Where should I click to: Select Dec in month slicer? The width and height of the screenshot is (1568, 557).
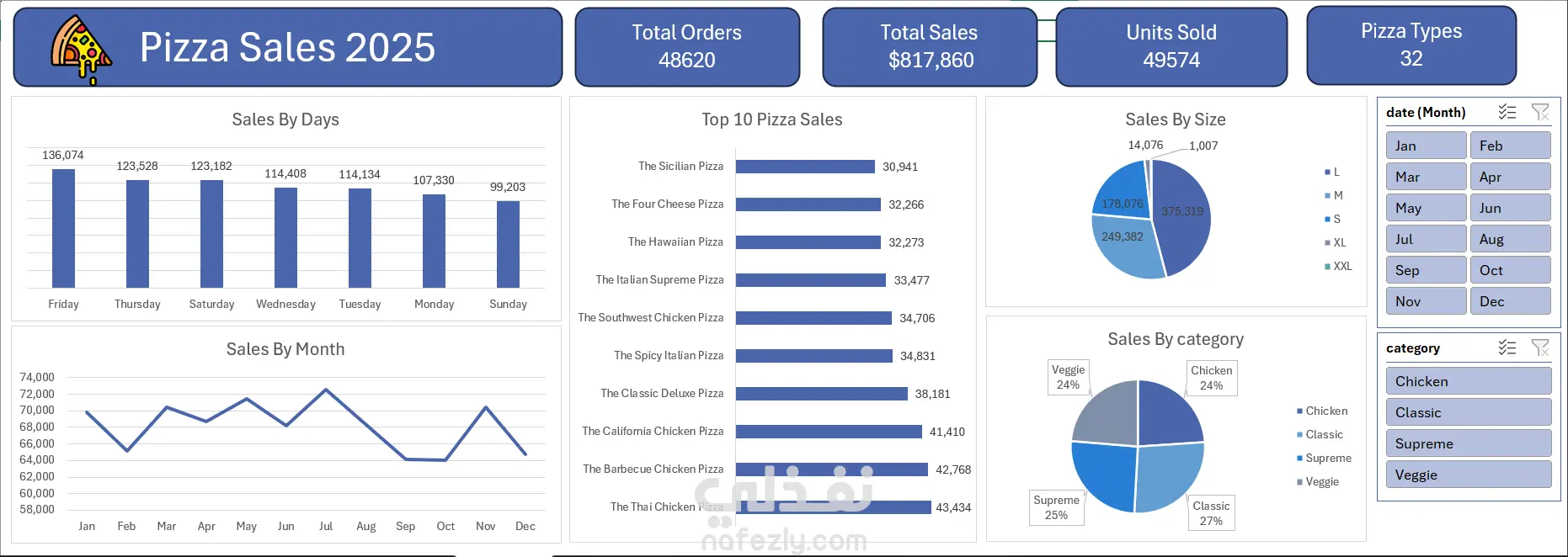(x=1510, y=301)
